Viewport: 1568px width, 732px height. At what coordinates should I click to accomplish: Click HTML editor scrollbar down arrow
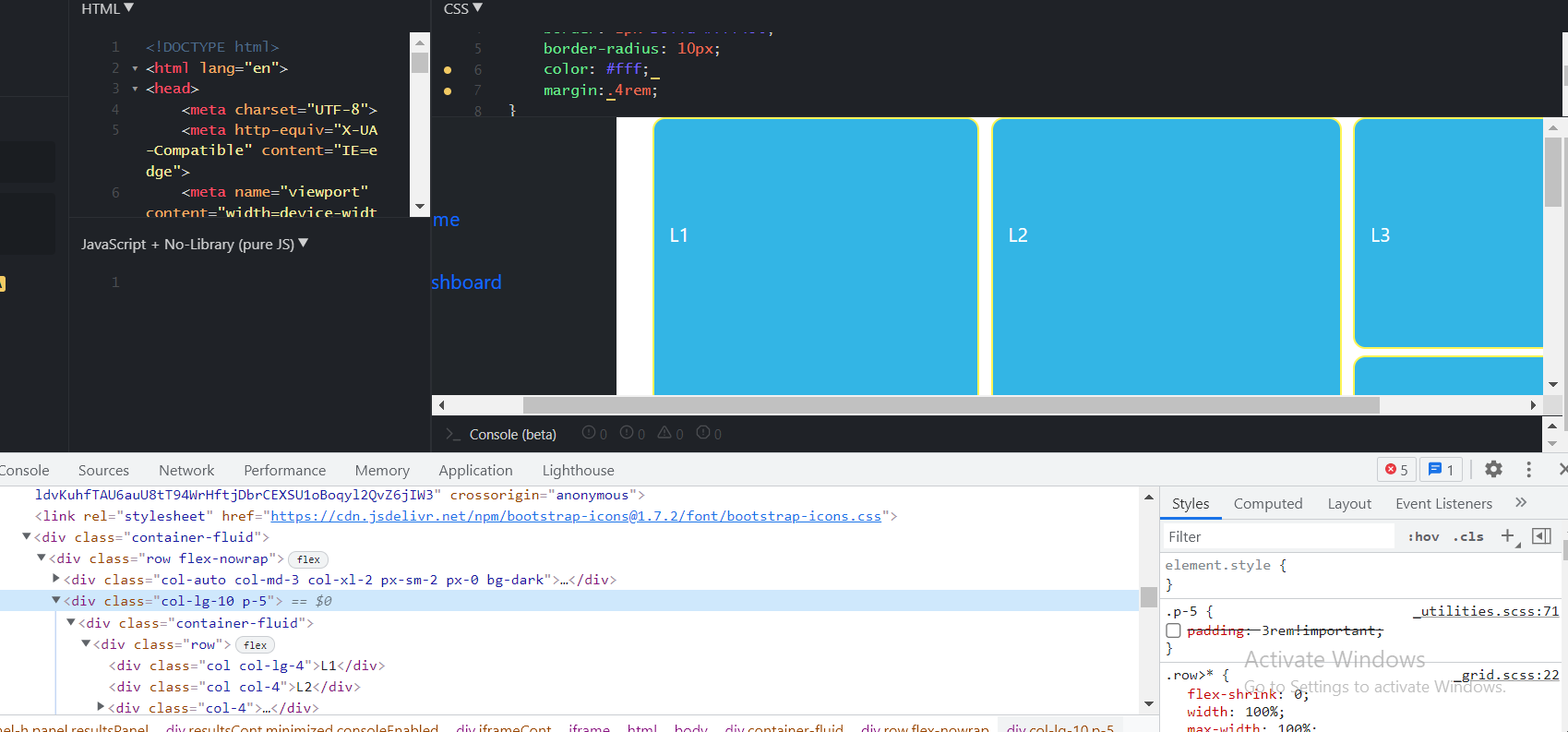click(x=420, y=208)
